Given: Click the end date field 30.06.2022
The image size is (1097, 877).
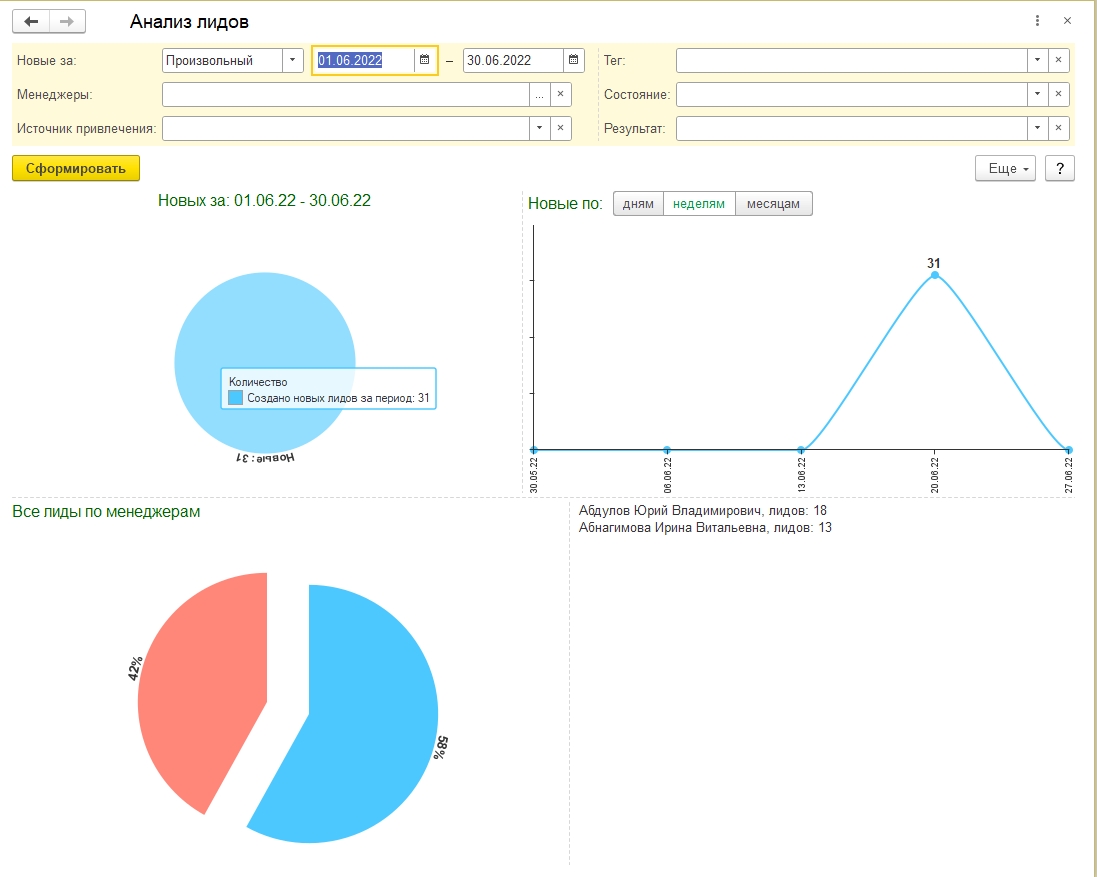Looking at the screenshot, I should [x=514, y=60].
